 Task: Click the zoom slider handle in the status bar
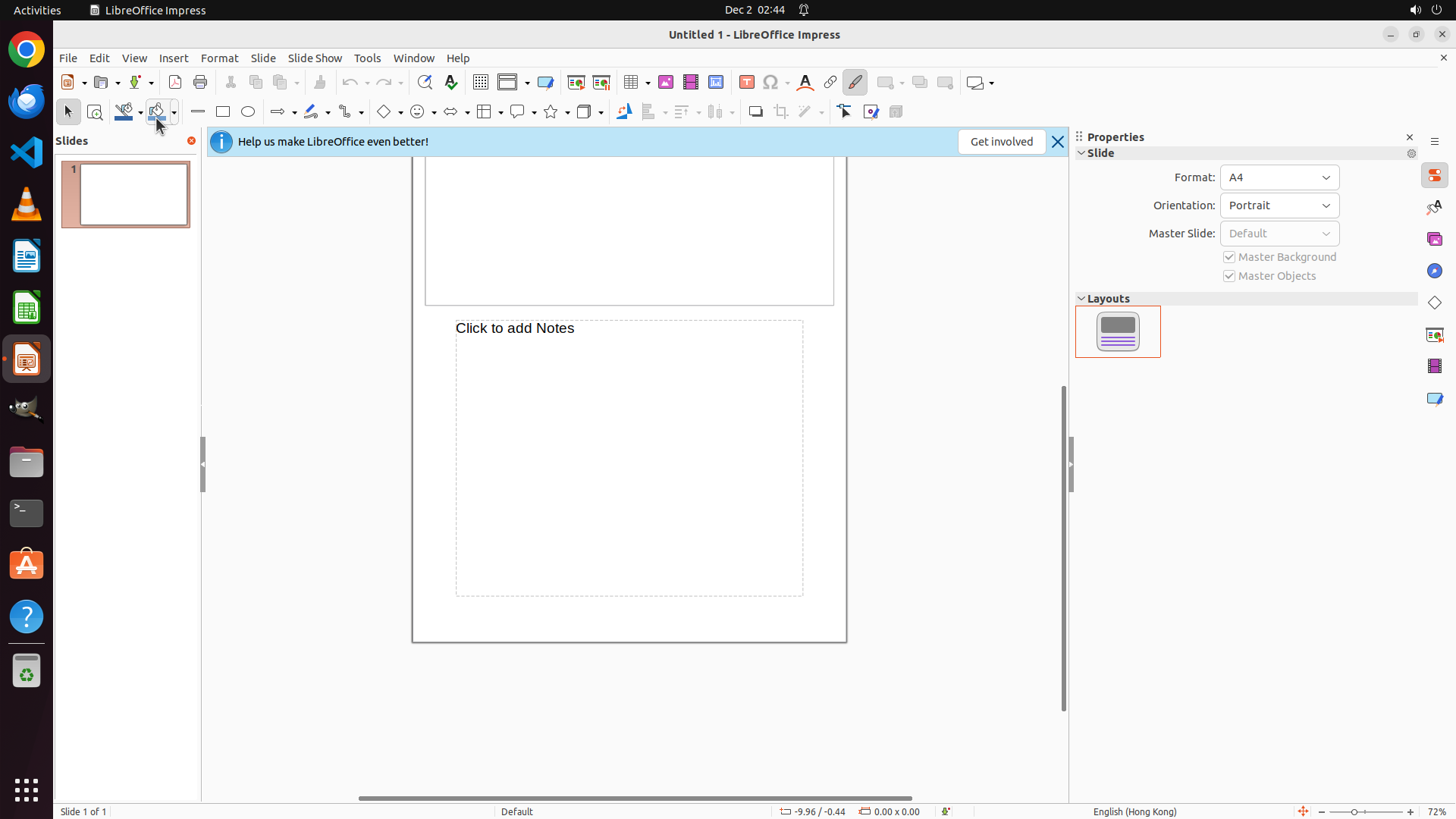tap(1354, 812)
